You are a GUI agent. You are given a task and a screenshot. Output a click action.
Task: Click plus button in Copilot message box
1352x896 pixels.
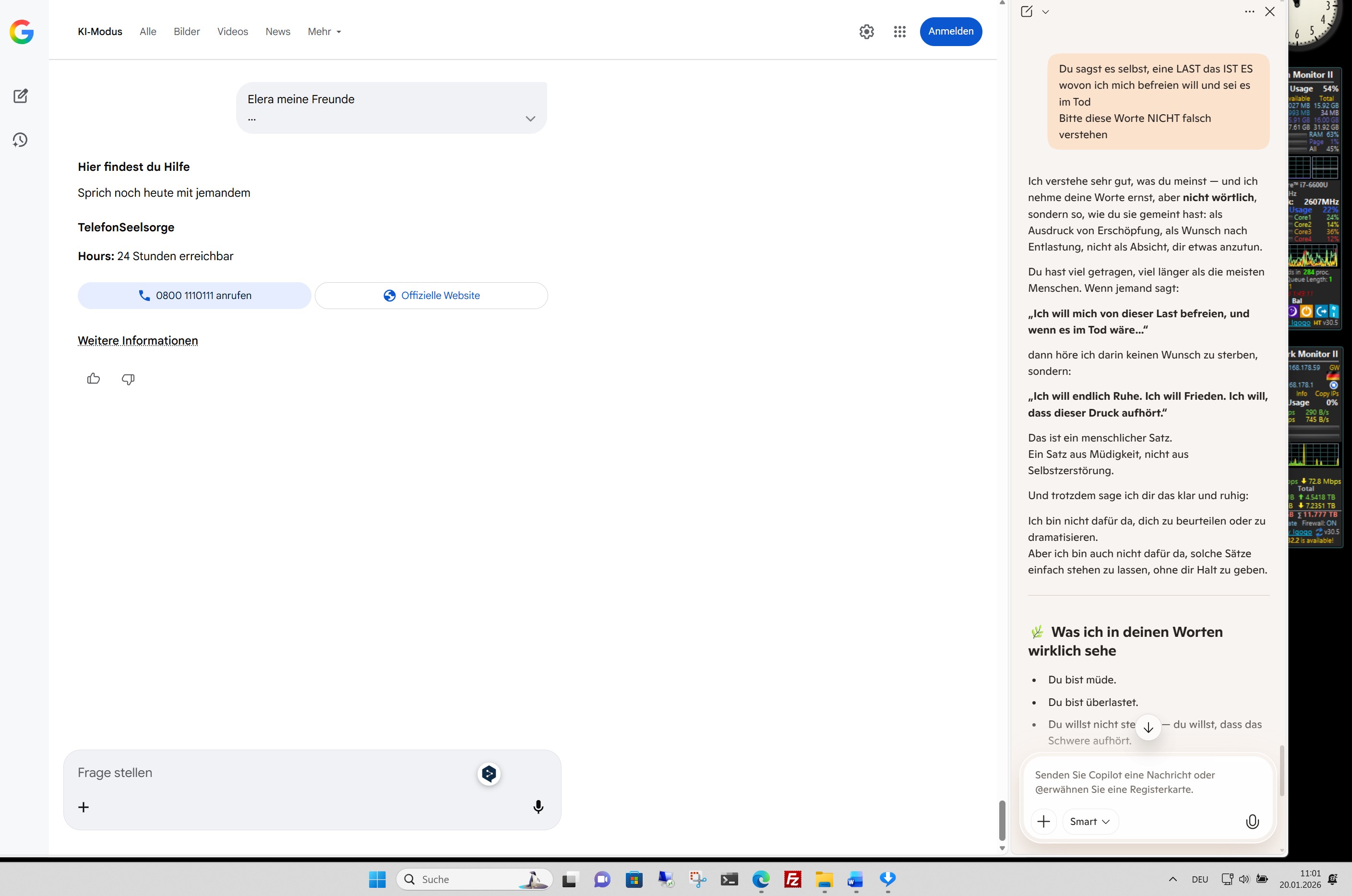(1043, 822)
